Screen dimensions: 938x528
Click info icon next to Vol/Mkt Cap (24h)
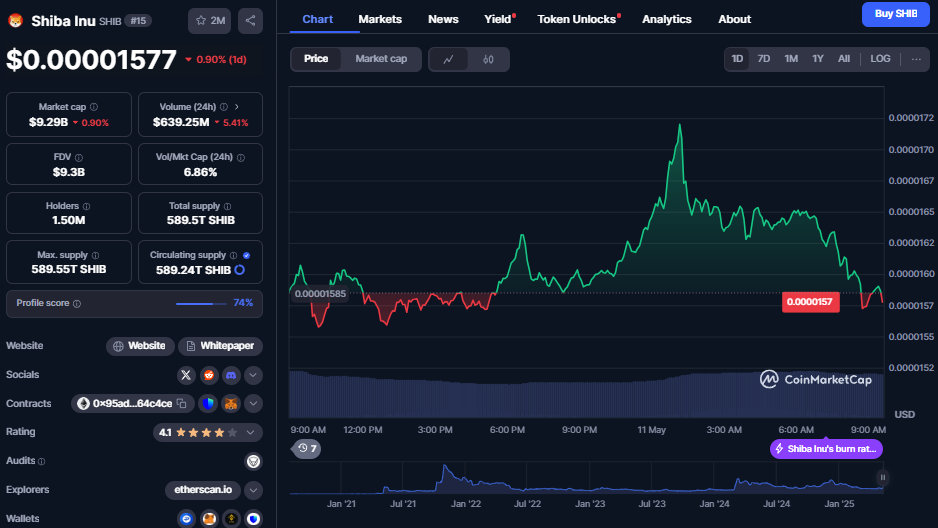[241, 158]
